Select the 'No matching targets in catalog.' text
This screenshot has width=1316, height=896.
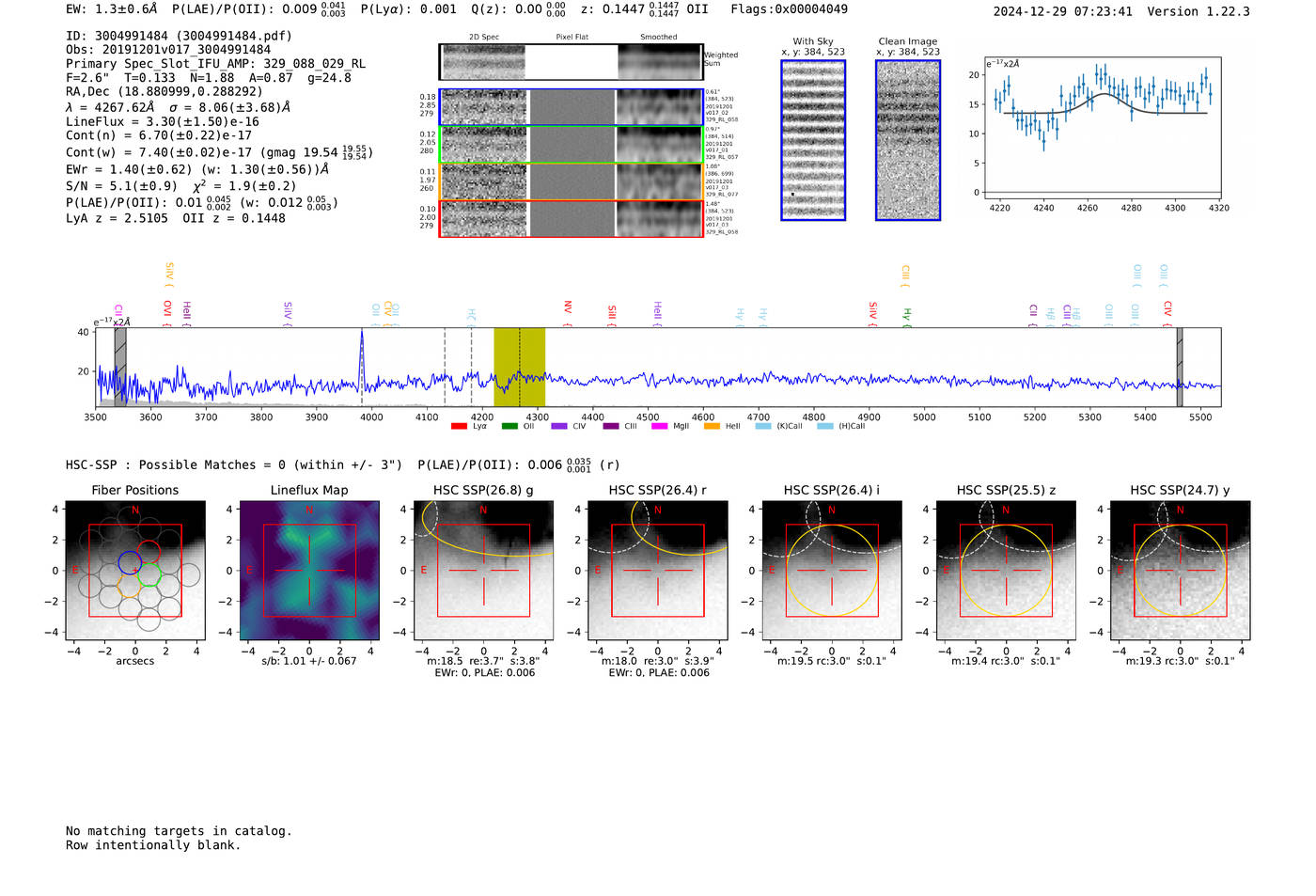pos(179,831)
